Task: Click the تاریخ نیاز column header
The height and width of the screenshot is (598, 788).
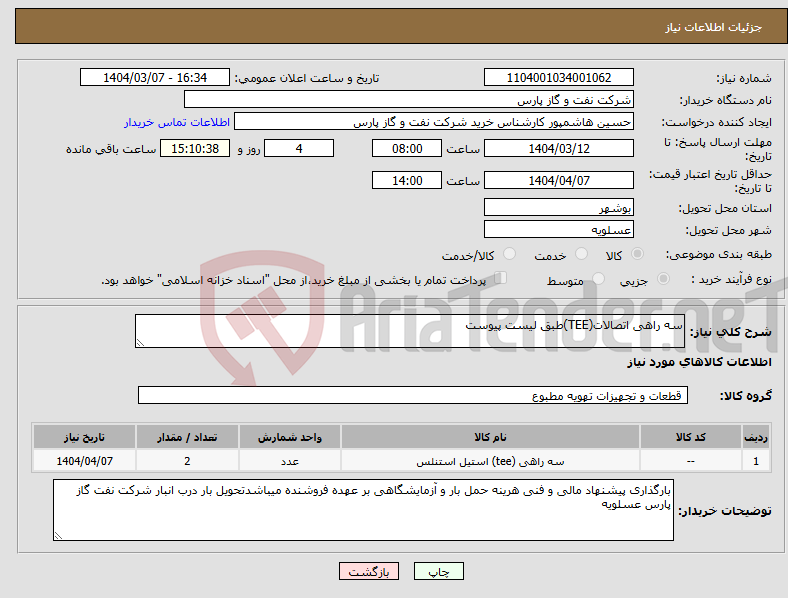Action: coord(84,437)
